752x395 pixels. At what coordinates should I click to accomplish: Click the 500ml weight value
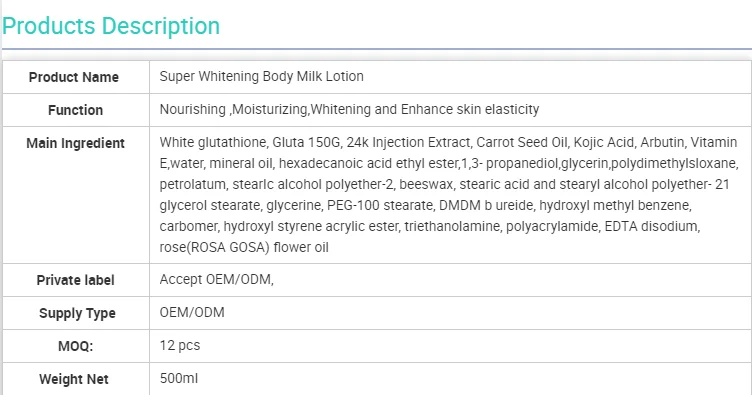(178, 378)
